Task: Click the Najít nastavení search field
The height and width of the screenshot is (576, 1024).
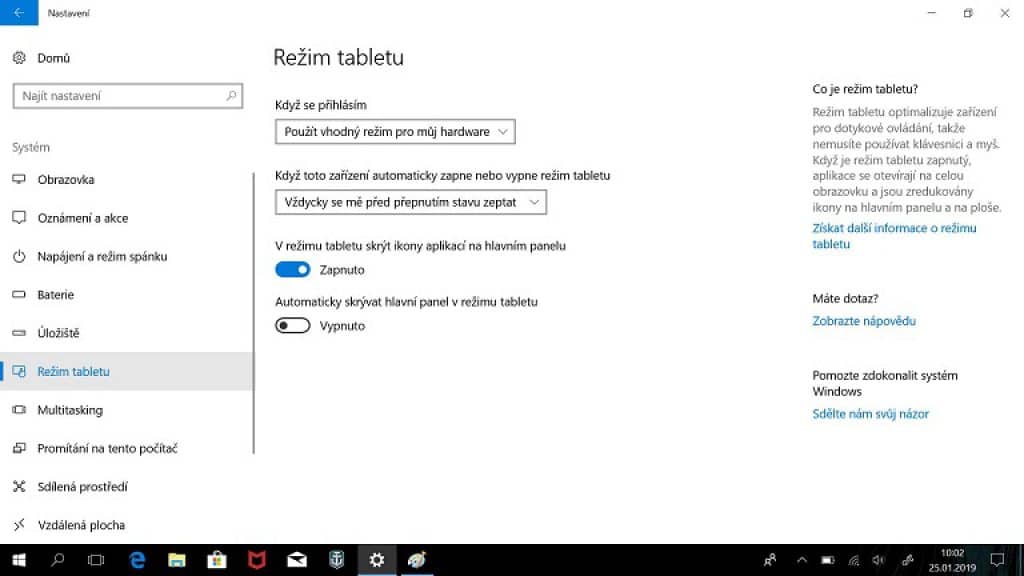Action: click(x=127, y=96)
